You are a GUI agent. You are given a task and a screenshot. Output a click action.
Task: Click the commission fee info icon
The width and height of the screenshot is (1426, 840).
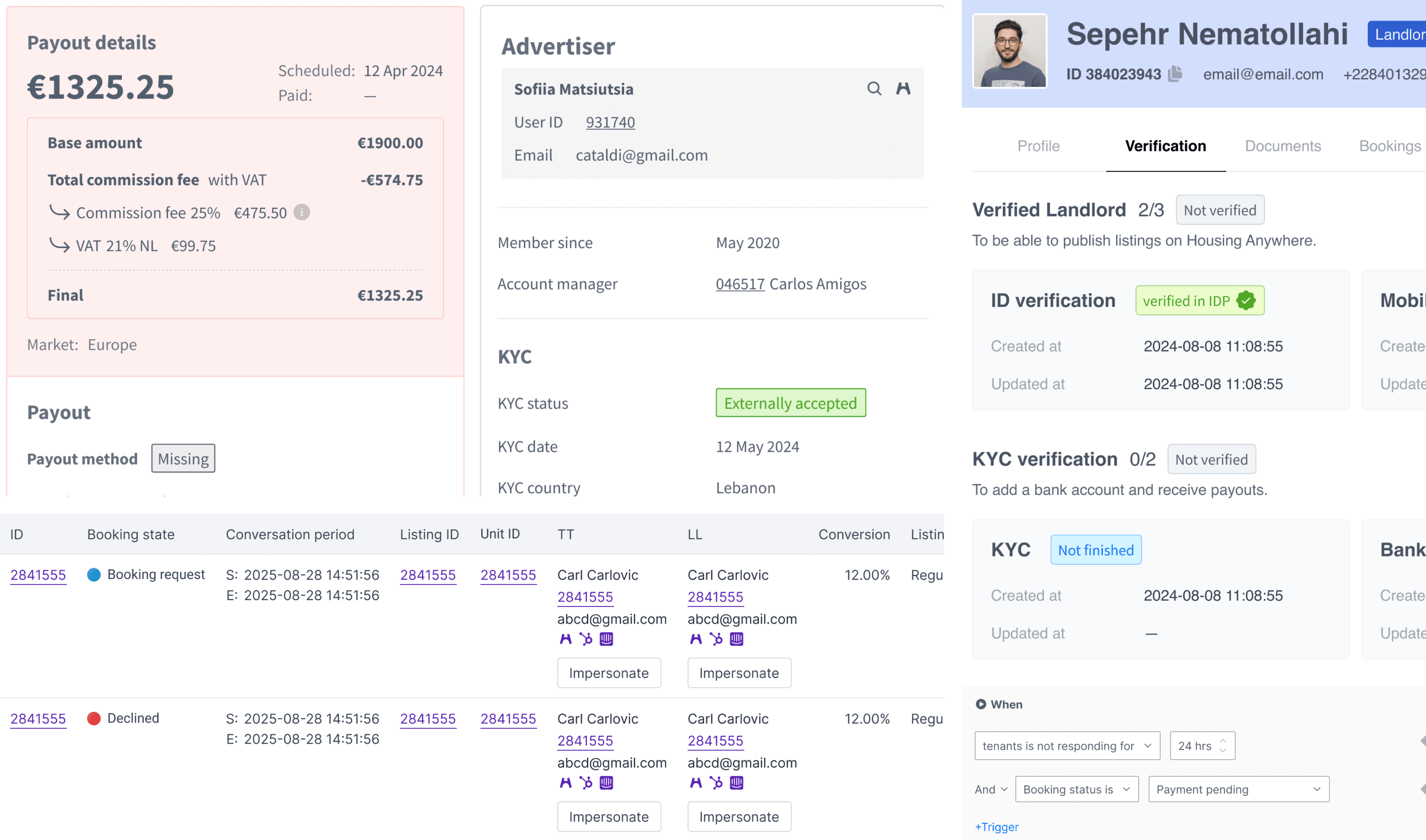click(x=302, y=212)
